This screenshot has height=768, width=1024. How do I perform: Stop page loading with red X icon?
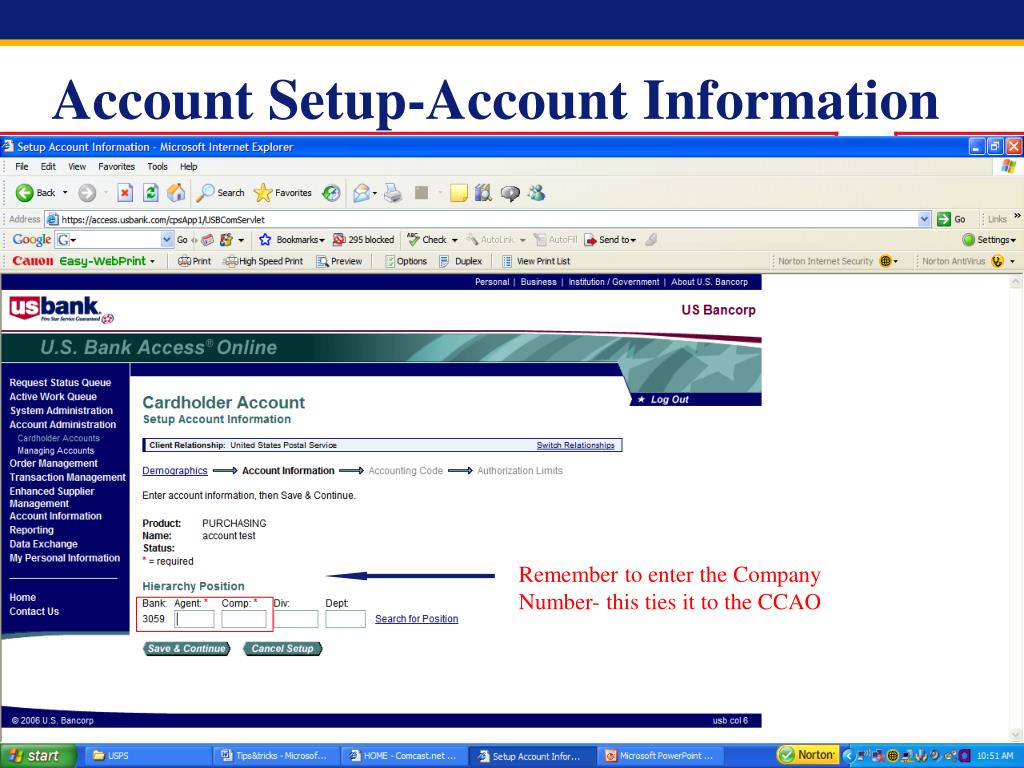125,193
